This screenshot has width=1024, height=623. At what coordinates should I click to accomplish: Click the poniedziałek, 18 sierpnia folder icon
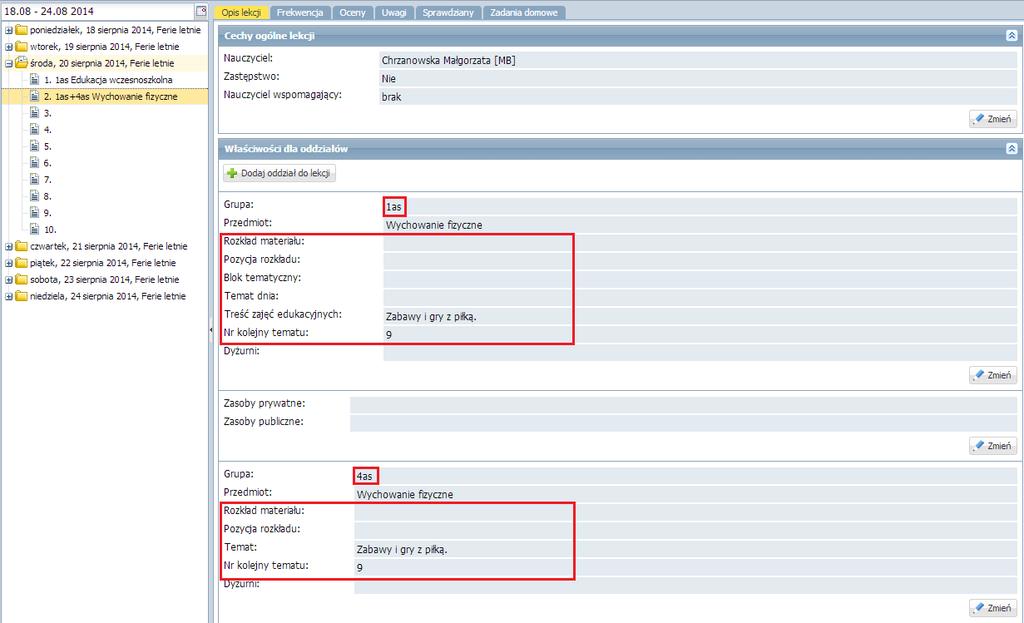(21, 29)
